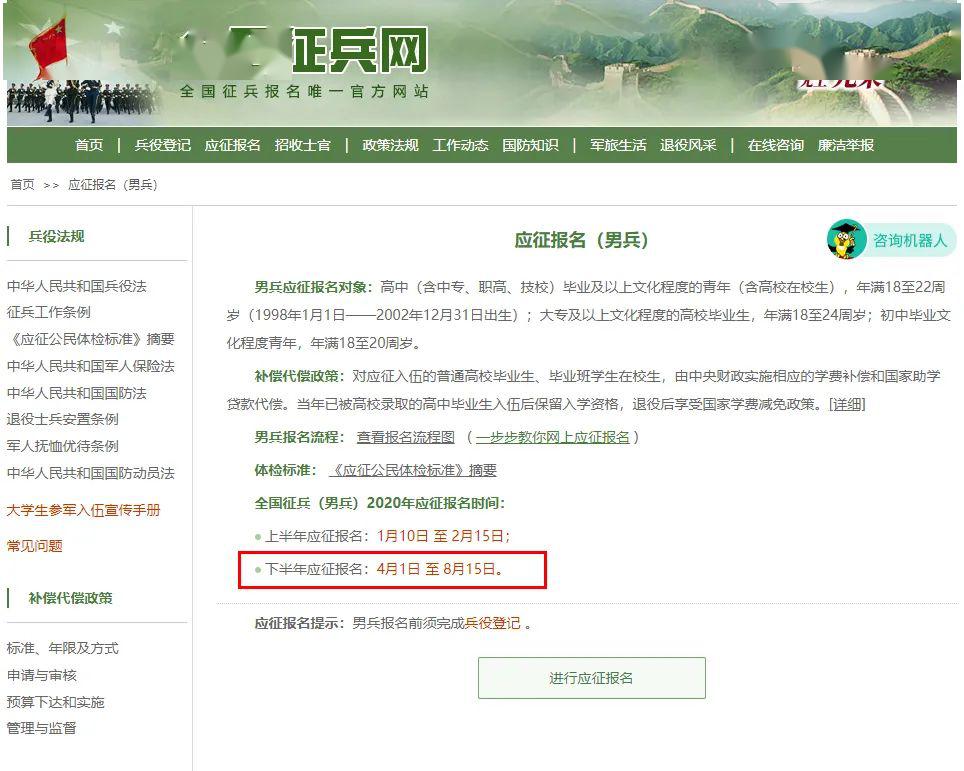The height and width of the screenshot is (771, 964).
Task: Open 一步步教你网上应征报名 link
Action: 553,437
